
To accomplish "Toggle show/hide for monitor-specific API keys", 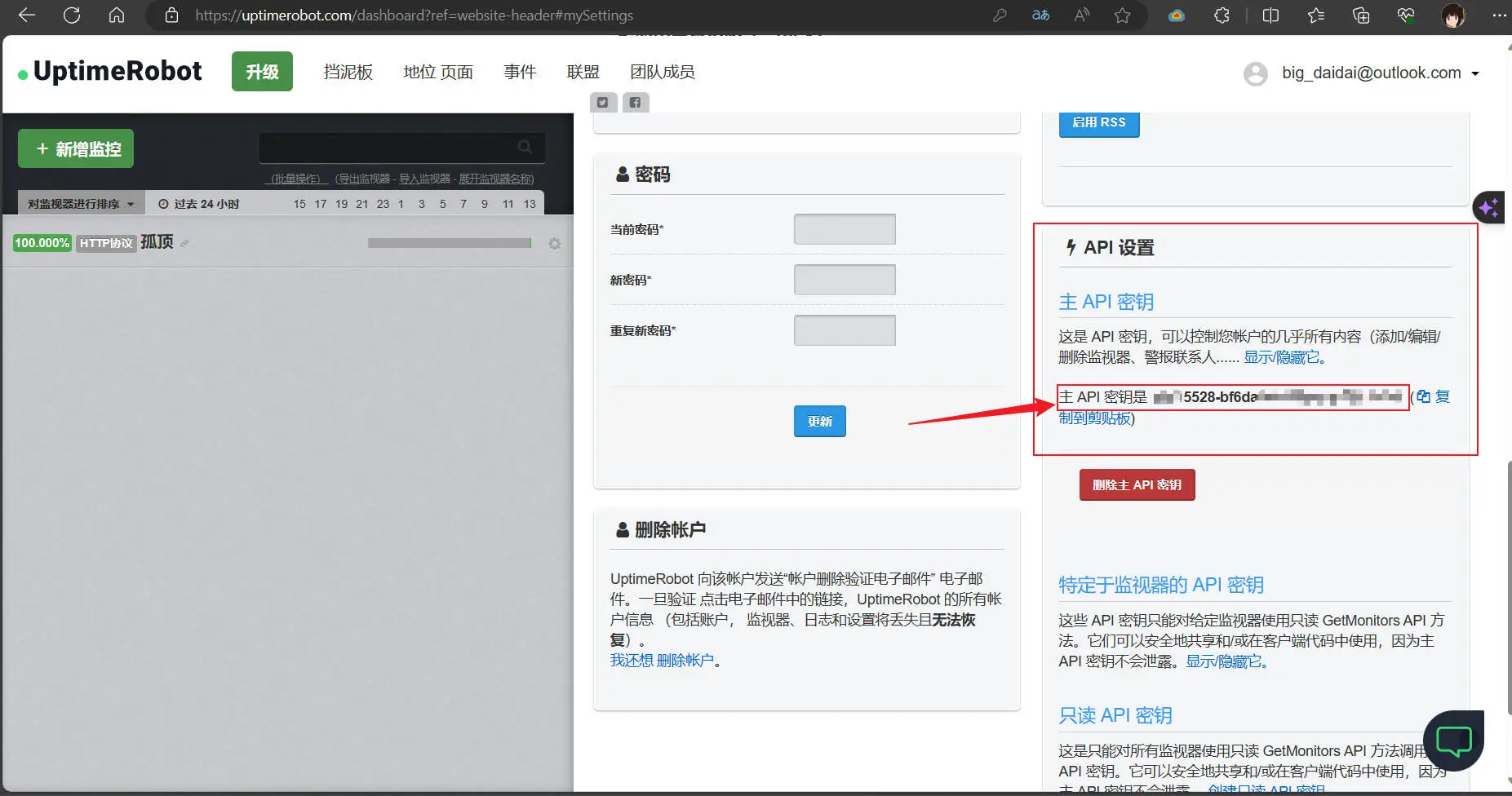I will click(x=1226, y=661).
